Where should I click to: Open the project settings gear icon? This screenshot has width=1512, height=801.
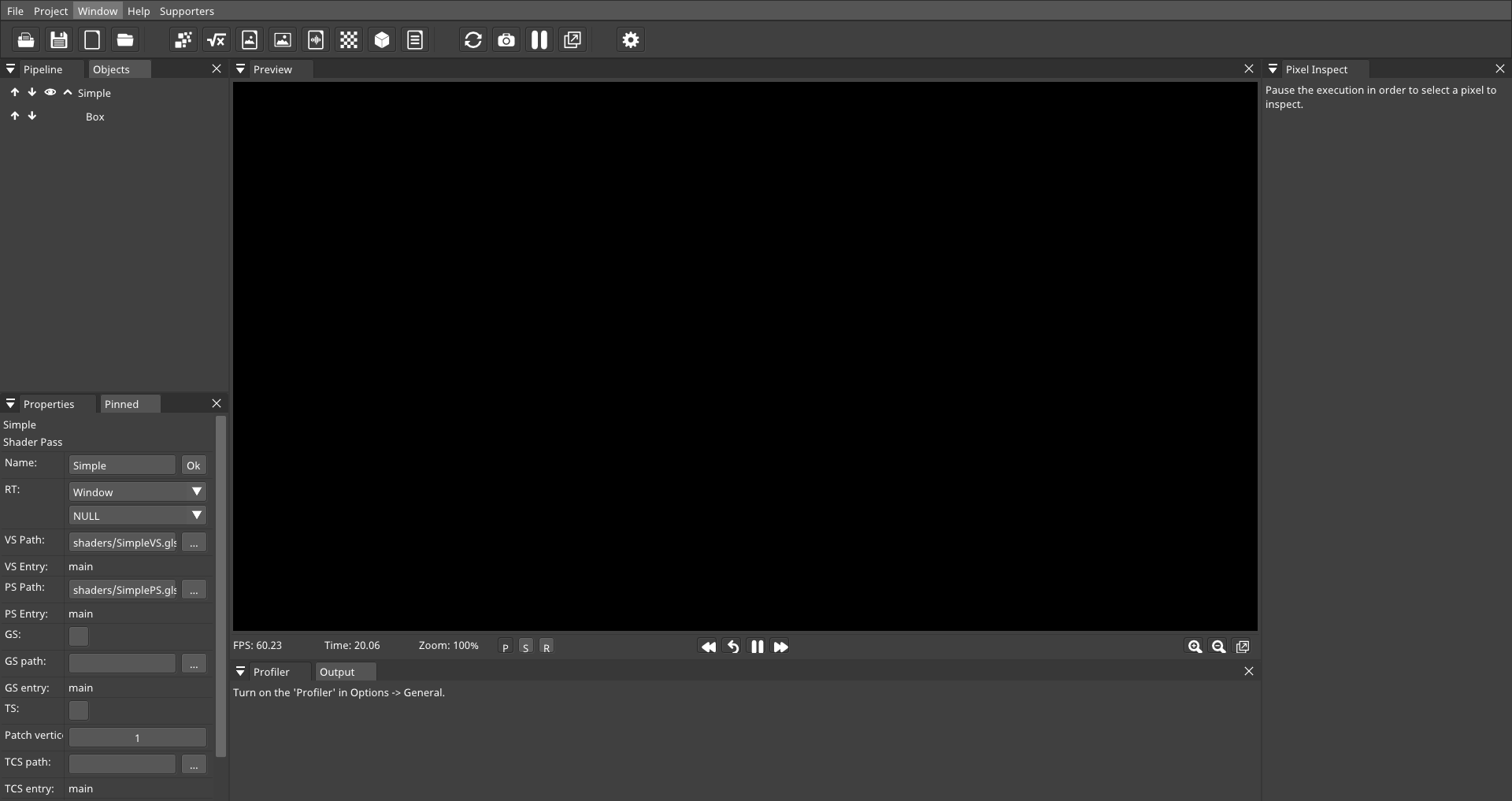point(630,39)
